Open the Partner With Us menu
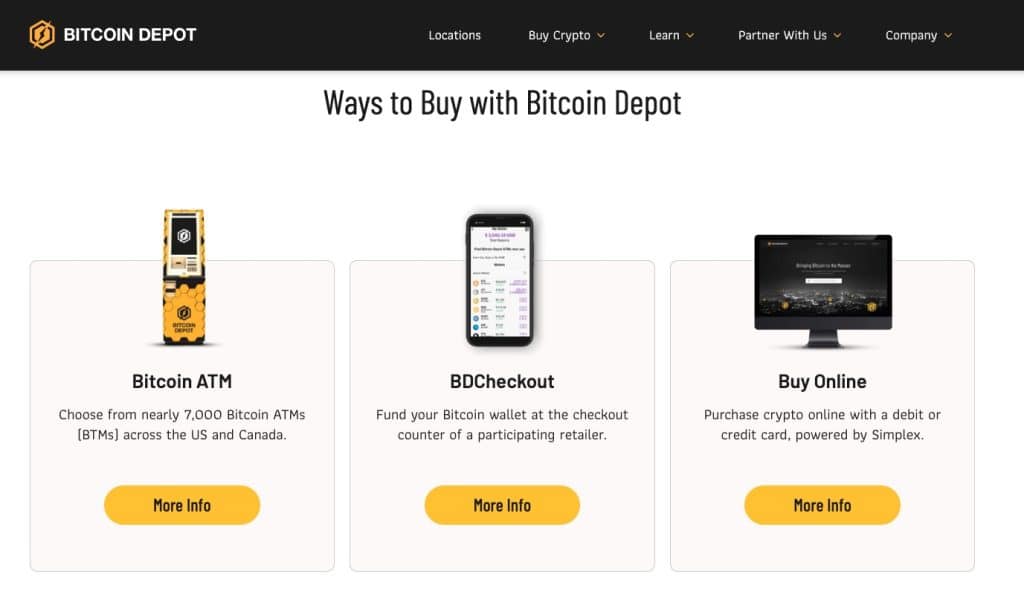 pos(782,35)
